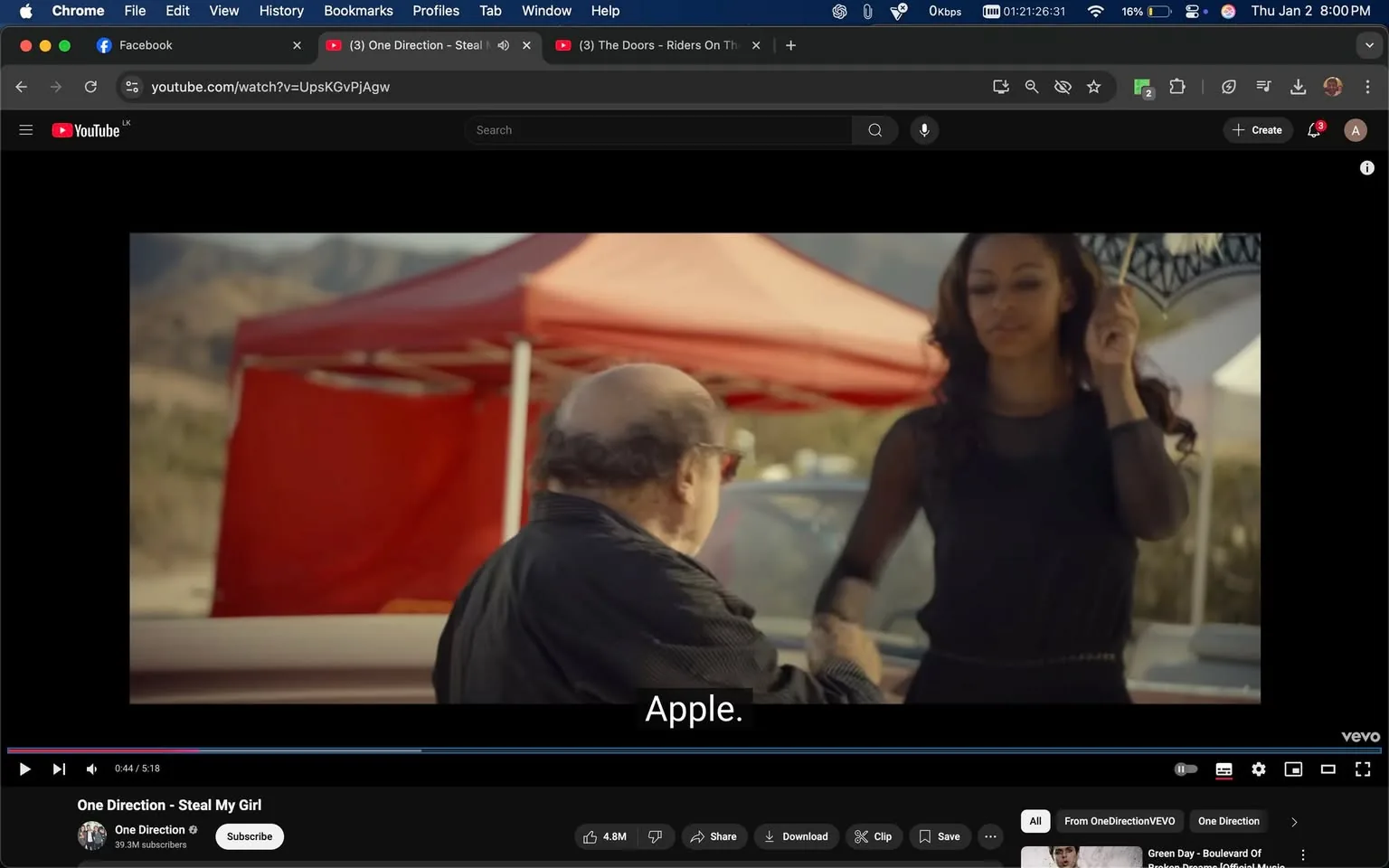Screen dimensions: 1389x868
Task: Play the paused video
Action: [x=24, y=769]
